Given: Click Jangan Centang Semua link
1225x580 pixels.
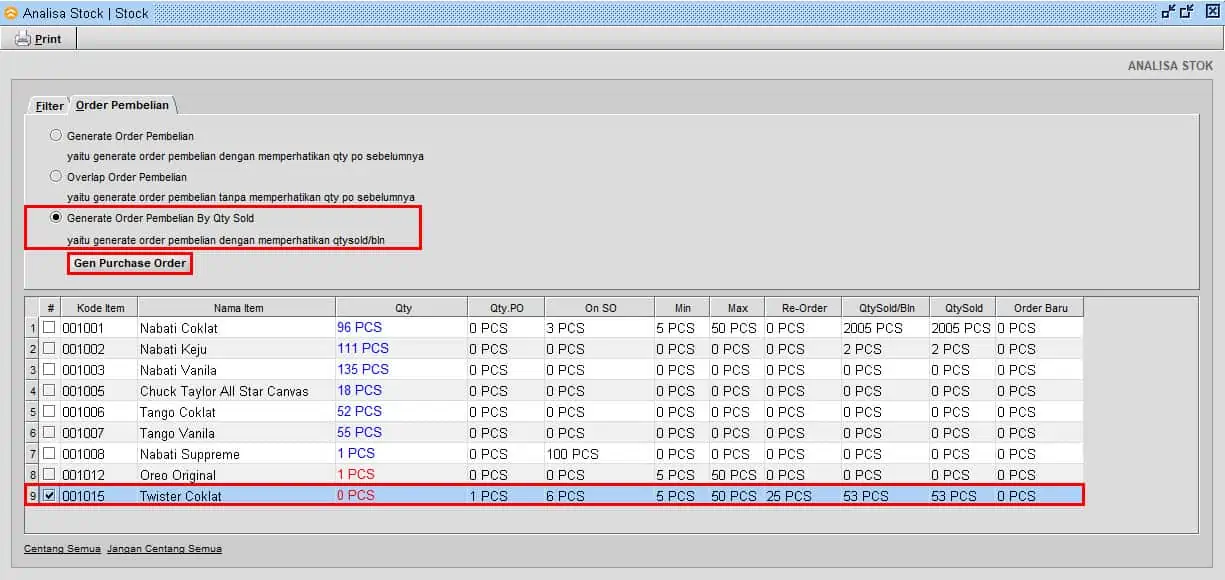Looking at the screenshot, I should [x=164, y=549].
